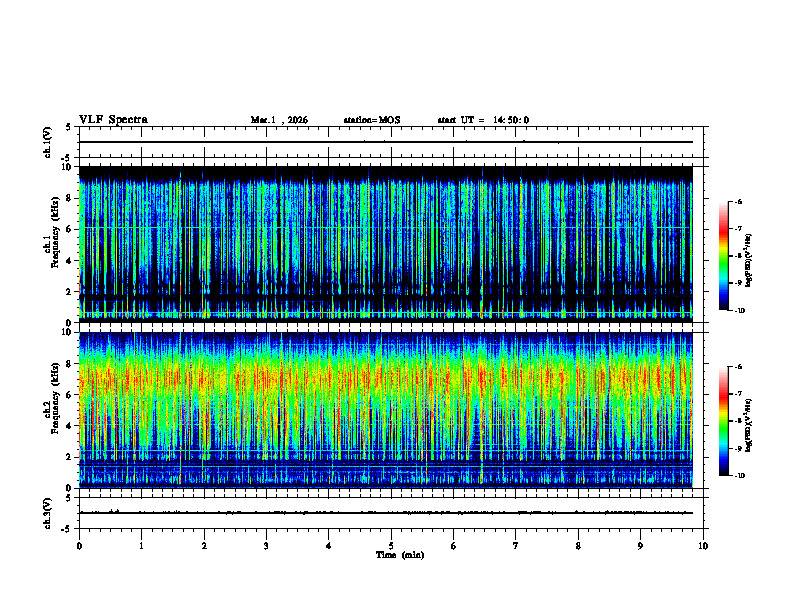
Task: Click the "2" kHz tick of ch.1
Action: coord(70,291)
